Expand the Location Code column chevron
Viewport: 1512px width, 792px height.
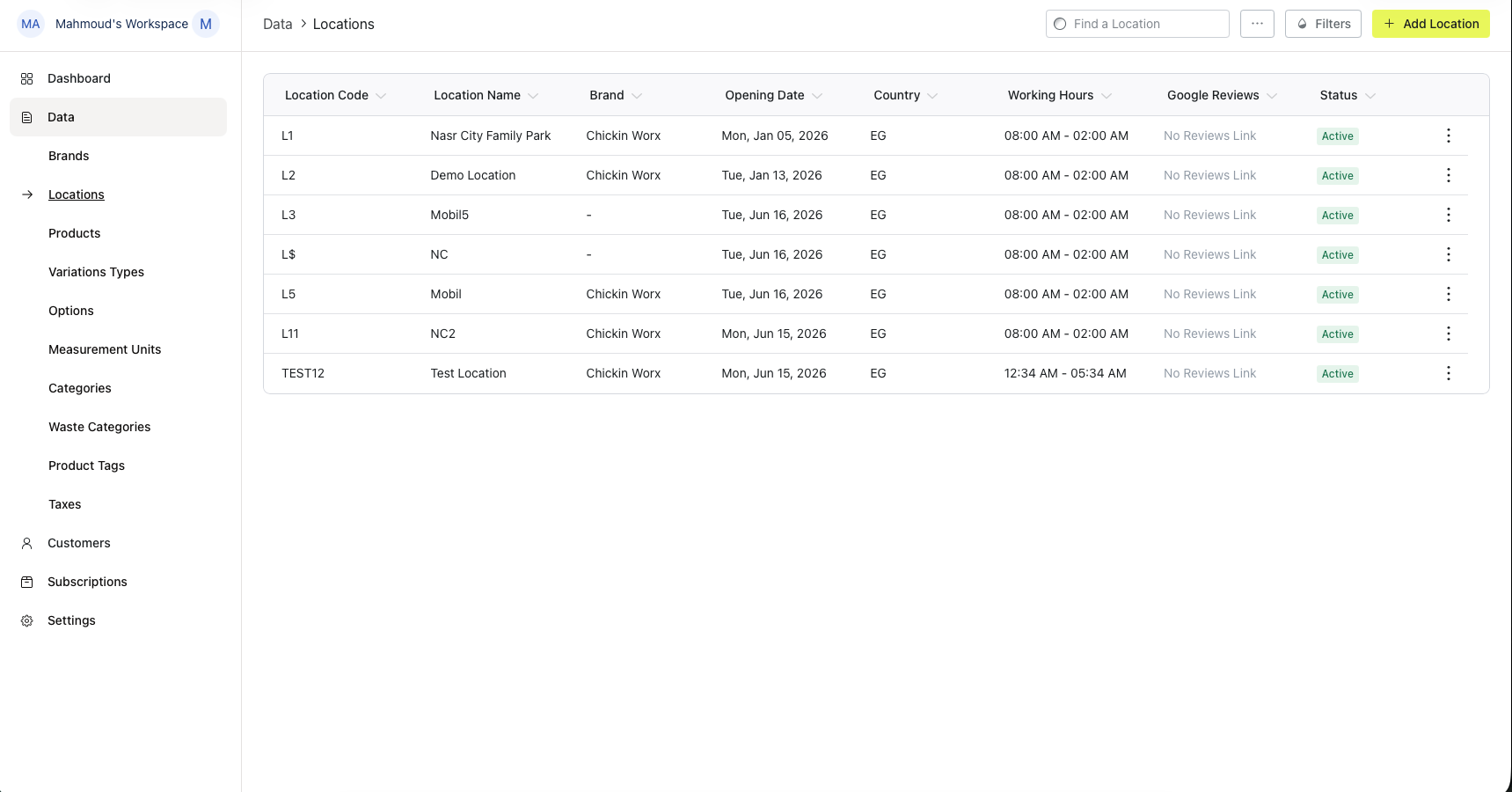[381, 96]
